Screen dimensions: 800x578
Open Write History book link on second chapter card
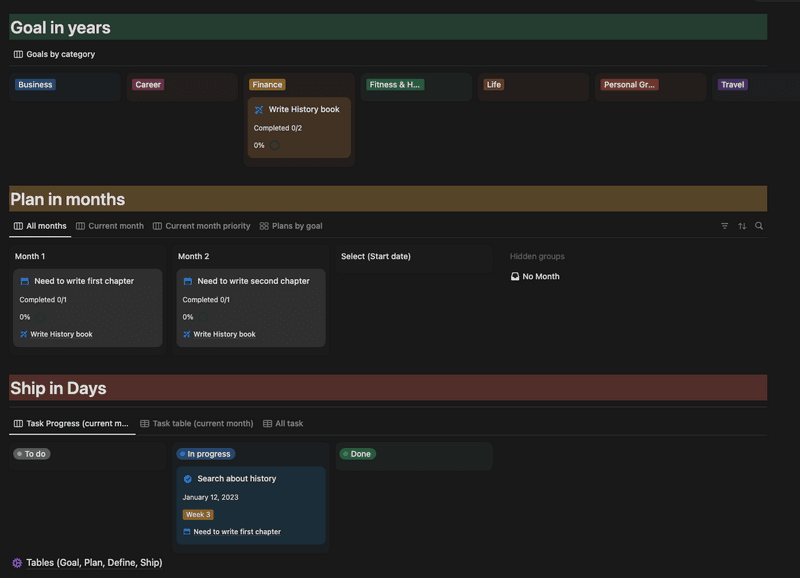pyautogui.click(x=219, y=335)
